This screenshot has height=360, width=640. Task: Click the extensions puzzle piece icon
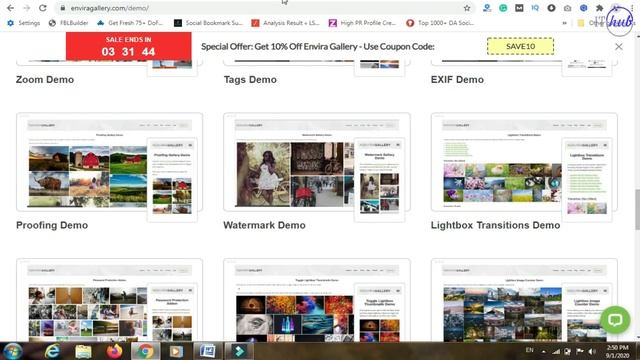click(x=600, y=8)
